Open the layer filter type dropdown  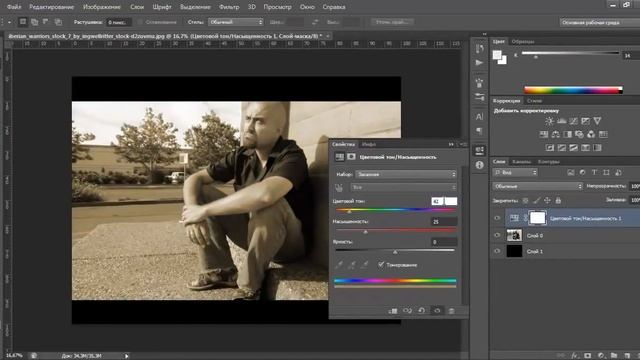click(515, 173)
